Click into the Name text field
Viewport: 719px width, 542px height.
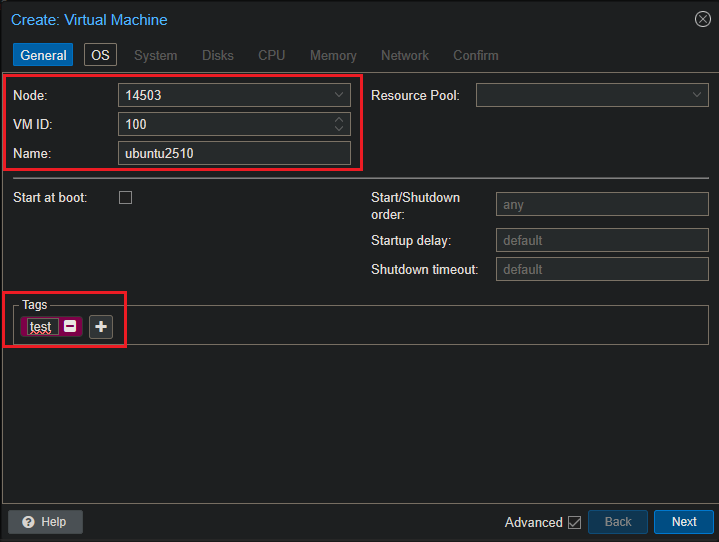(234, 153)
